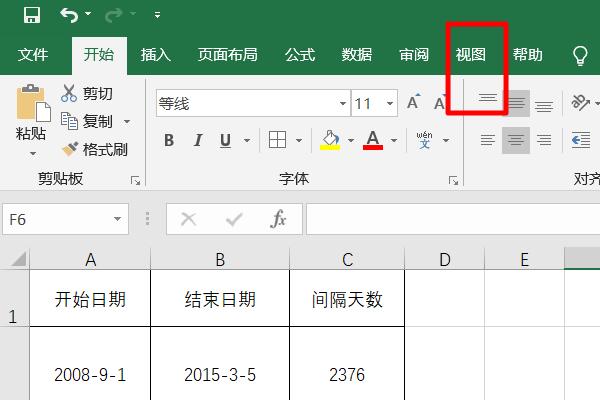Toggle Bold formatting
The width and height of the screenshot is (600, 400).
(x=169, y=140)
